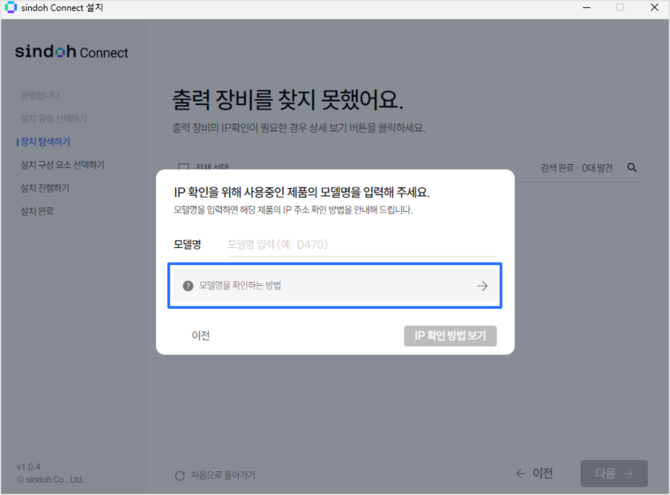Image resolution: width=670 pixels, height=495 pixels.
Task: Open 모델명을 확인하는 방법 help row
Action: (x=335, y=286)
